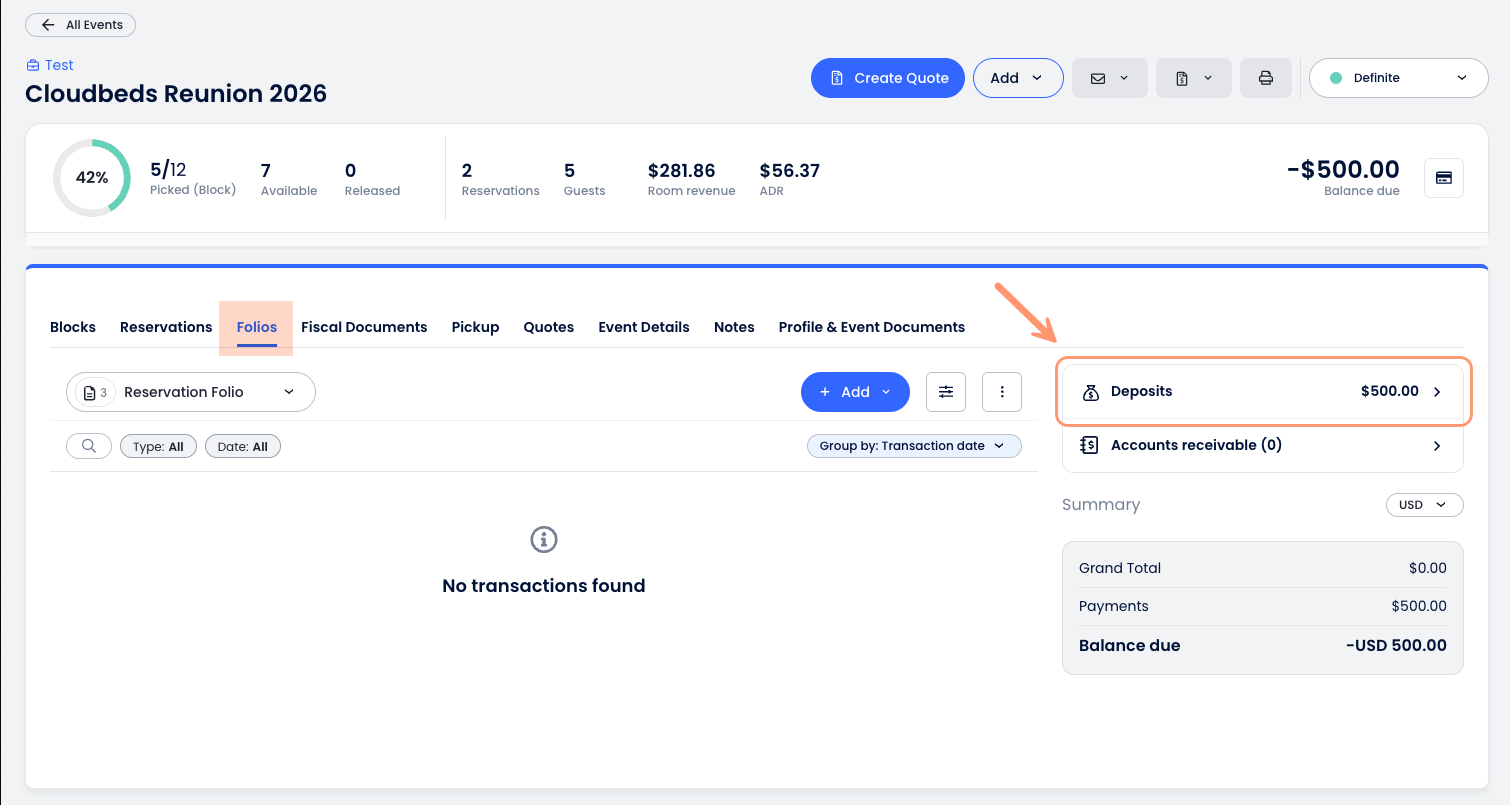Viewport: 1510px width, 805px height.
Task: Click the 7 Available stat
Action: 289,178
